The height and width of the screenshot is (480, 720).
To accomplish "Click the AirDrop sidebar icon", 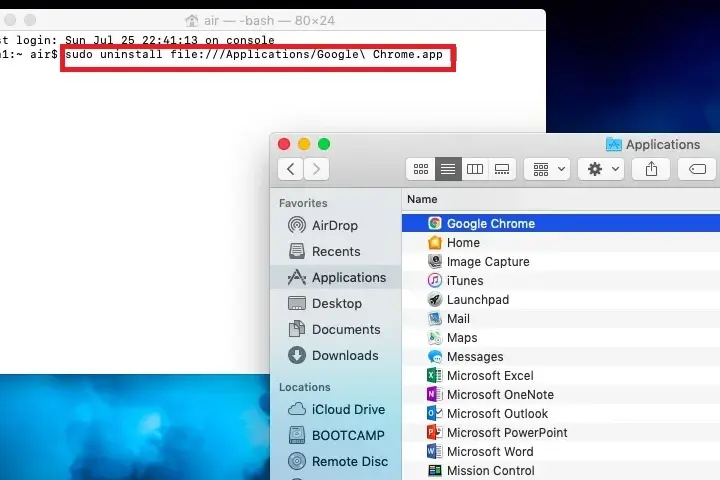I will (297, 225).
